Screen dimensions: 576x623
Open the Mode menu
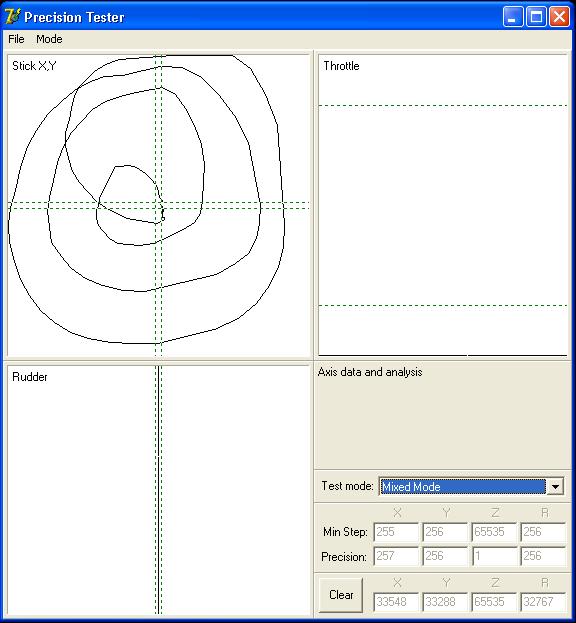tap(49, 39)
